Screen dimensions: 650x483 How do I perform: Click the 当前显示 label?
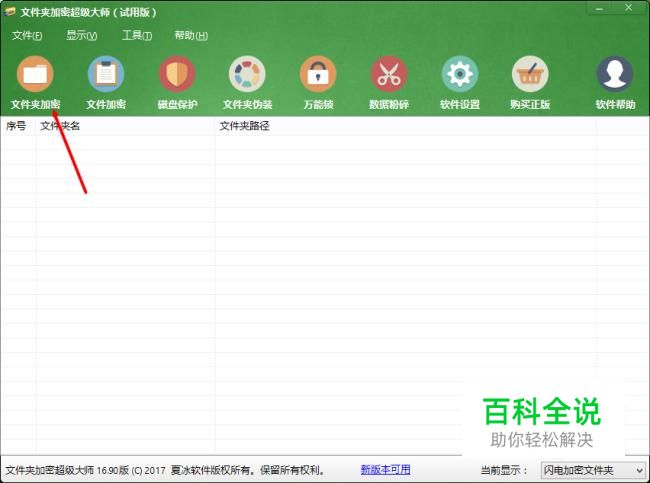click(503, 470)
